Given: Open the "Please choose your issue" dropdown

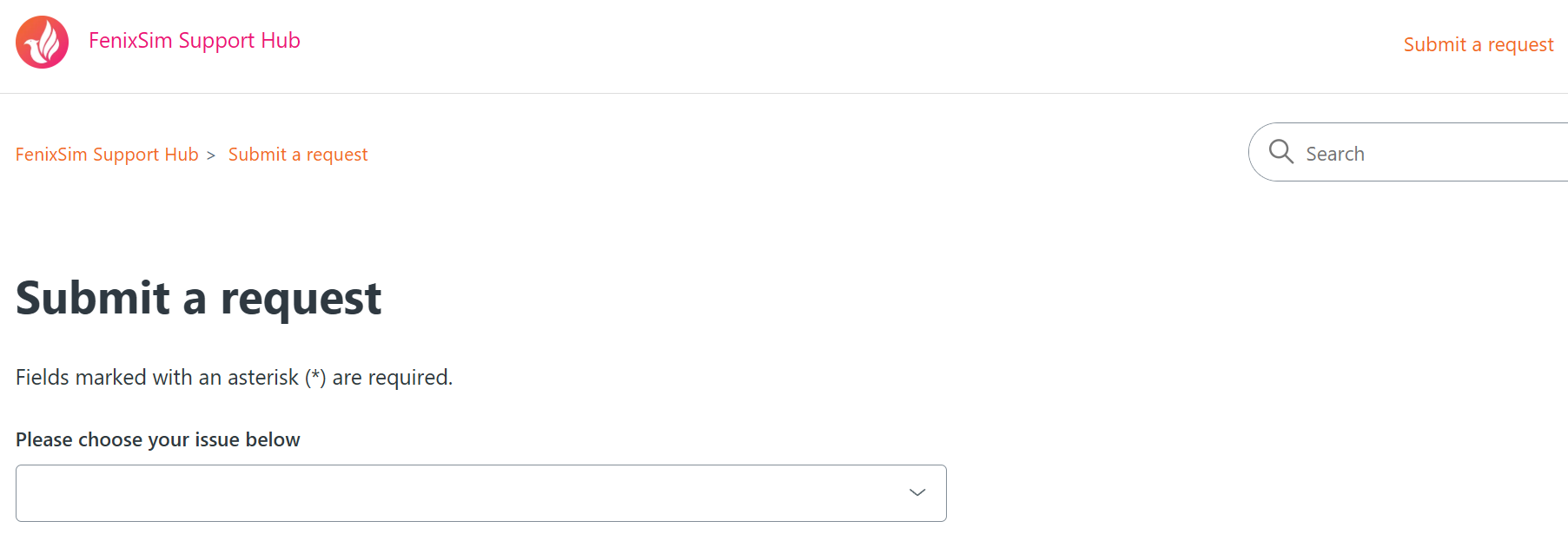Looking at the screenshot, I should coord(480,492).
